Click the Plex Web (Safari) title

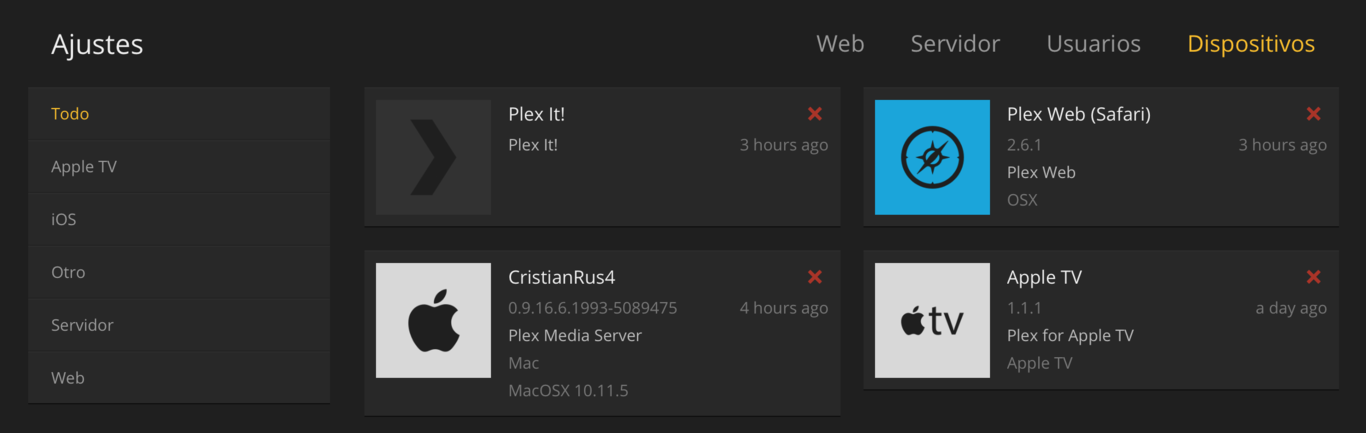(x=1079, y=114)
